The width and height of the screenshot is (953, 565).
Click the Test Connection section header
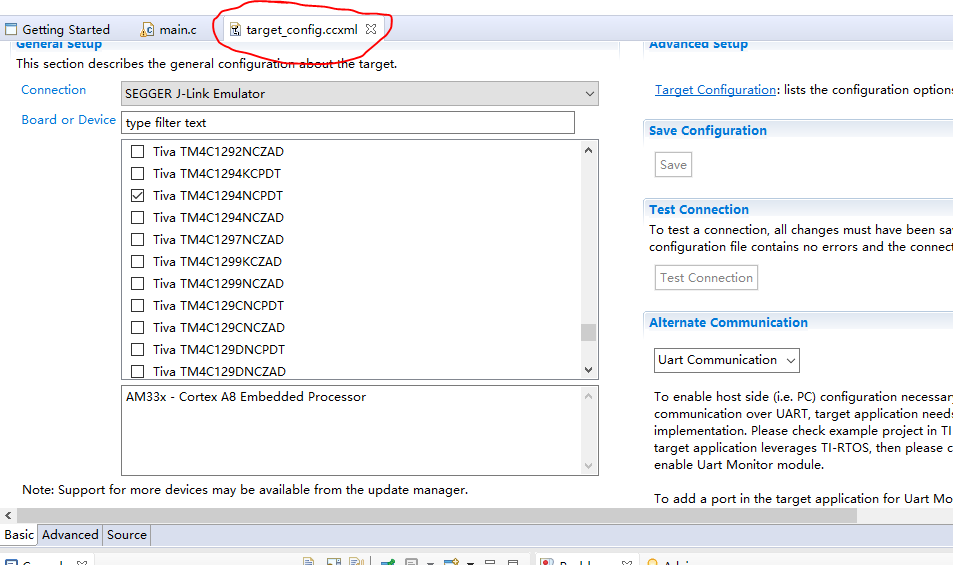coord(698,210)
